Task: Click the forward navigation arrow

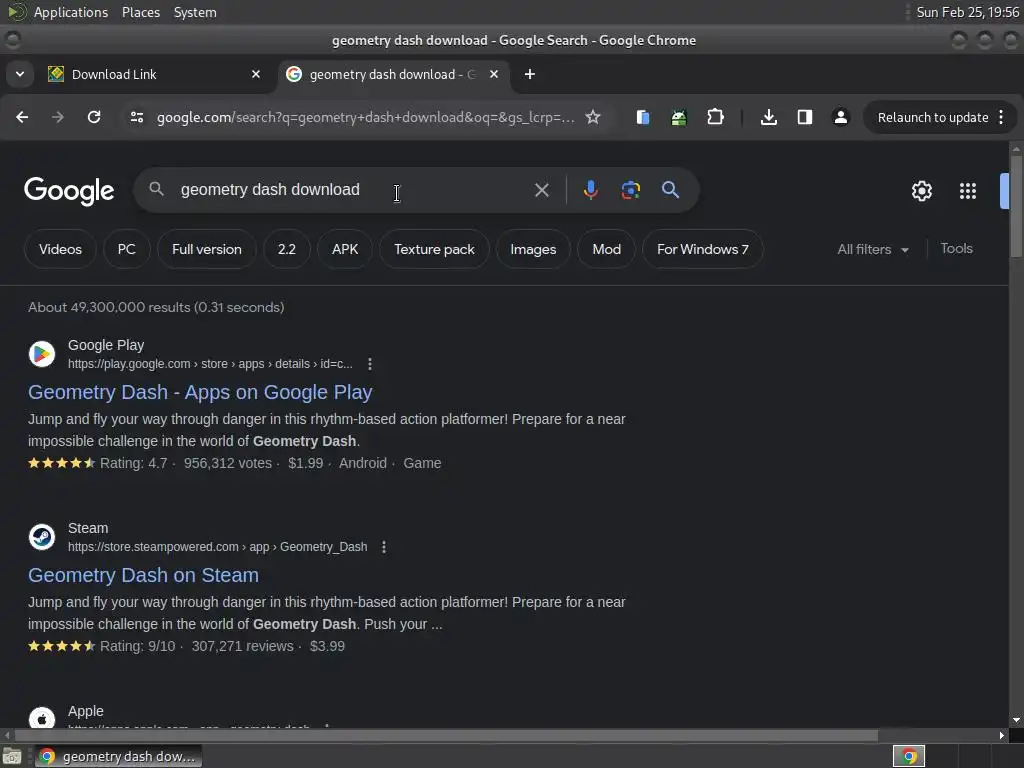Action: click(58, 117)
